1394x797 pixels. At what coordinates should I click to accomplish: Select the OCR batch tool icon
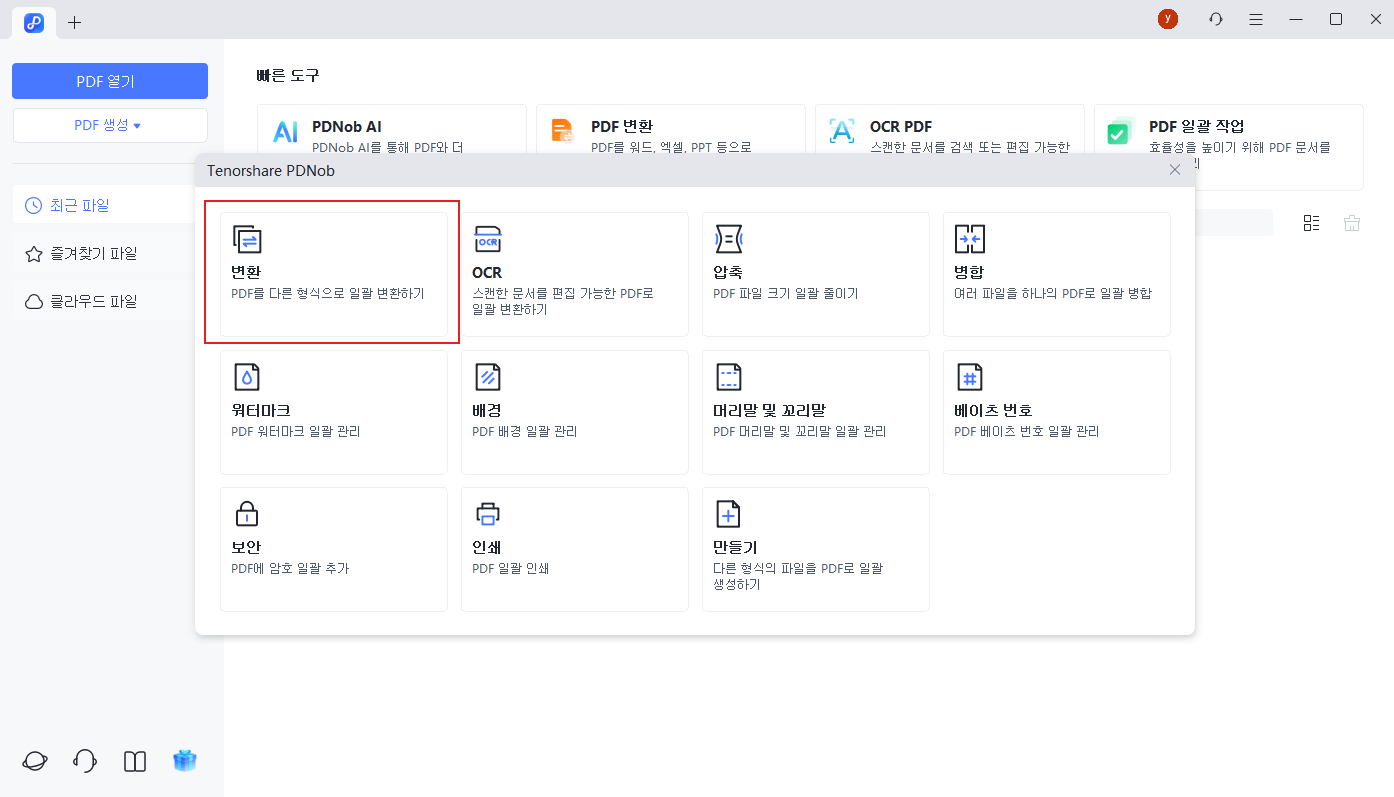pos(487,240)
